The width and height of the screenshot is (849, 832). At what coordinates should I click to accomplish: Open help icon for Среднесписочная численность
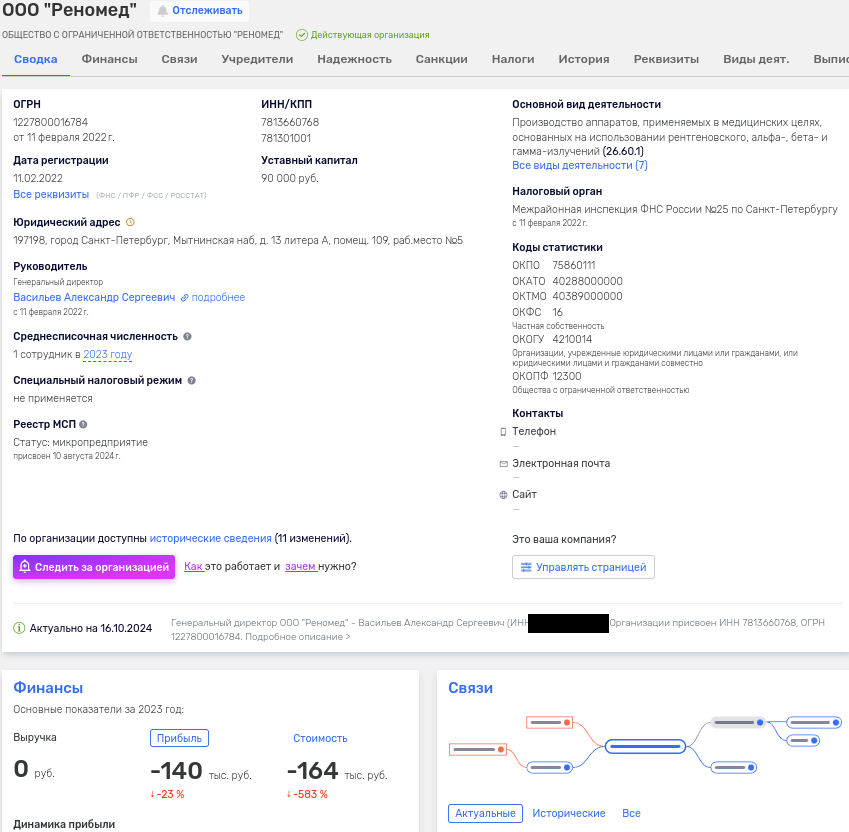point(187,336)
